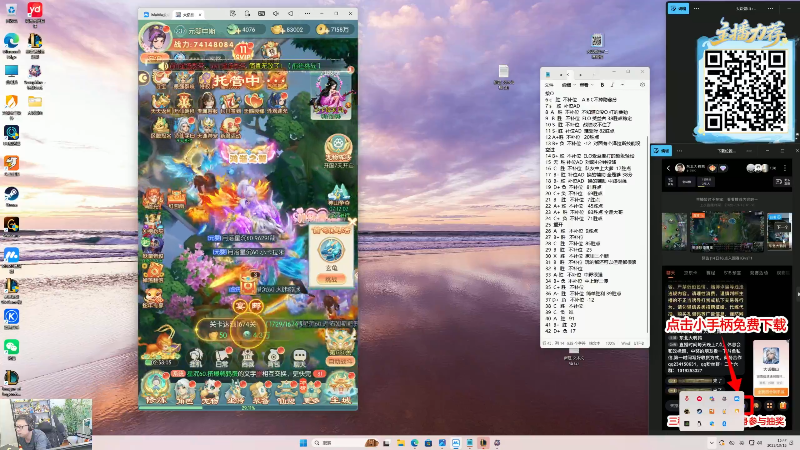Click the grid icon in stream window
Screen dimensions: 800x450
click(x=769, y=406)
